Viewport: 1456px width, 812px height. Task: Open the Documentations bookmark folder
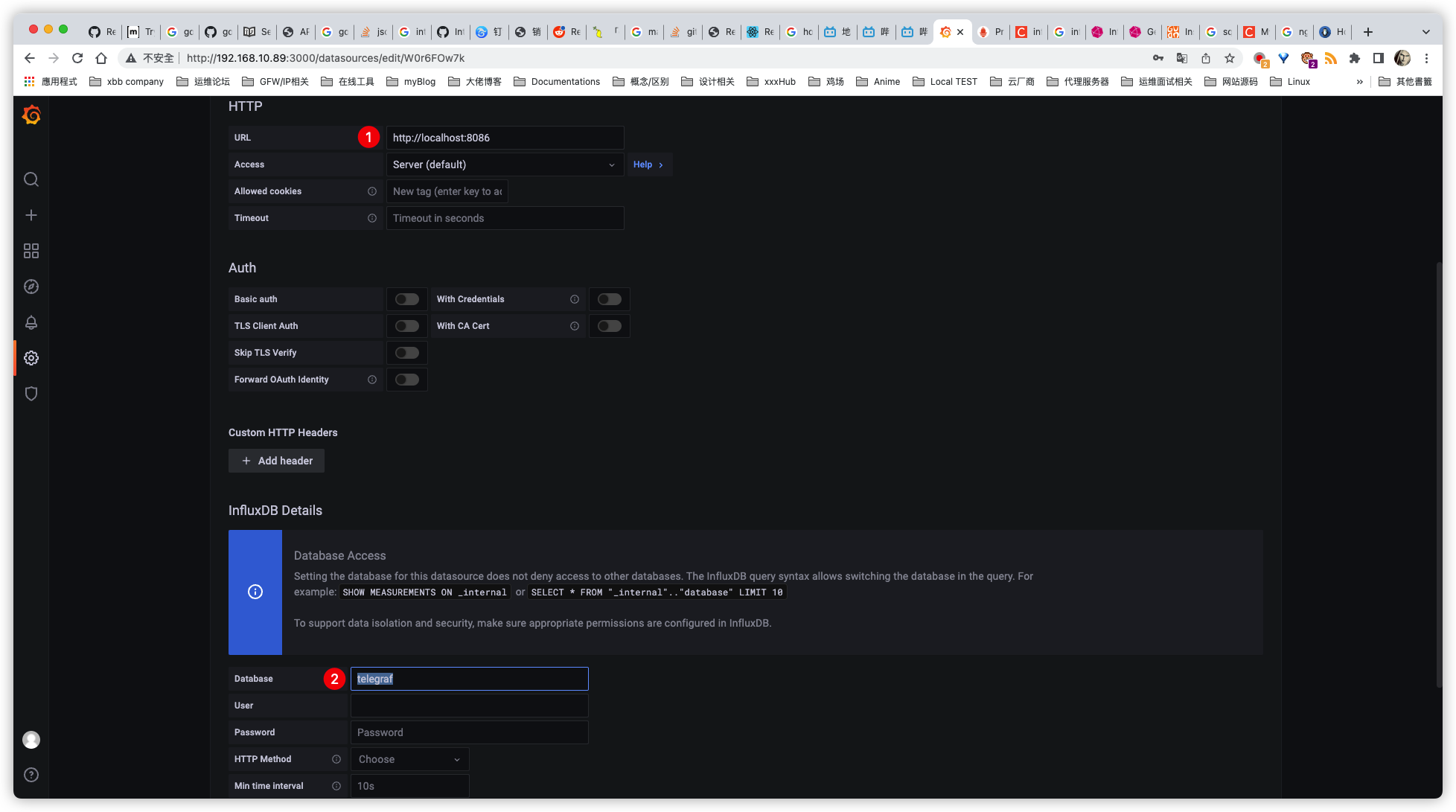557,82
